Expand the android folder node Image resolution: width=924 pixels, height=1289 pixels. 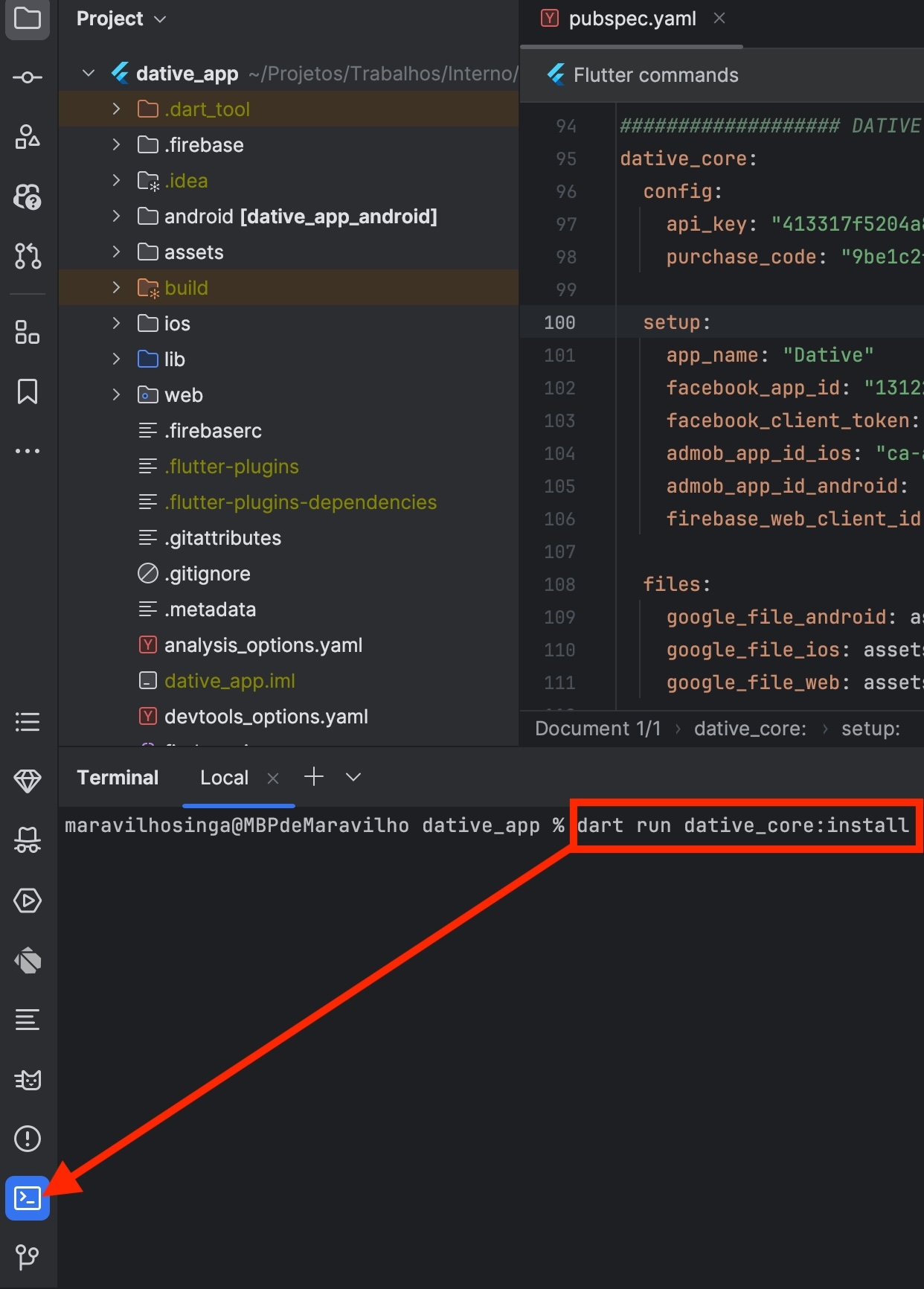[x=116, y=217]
